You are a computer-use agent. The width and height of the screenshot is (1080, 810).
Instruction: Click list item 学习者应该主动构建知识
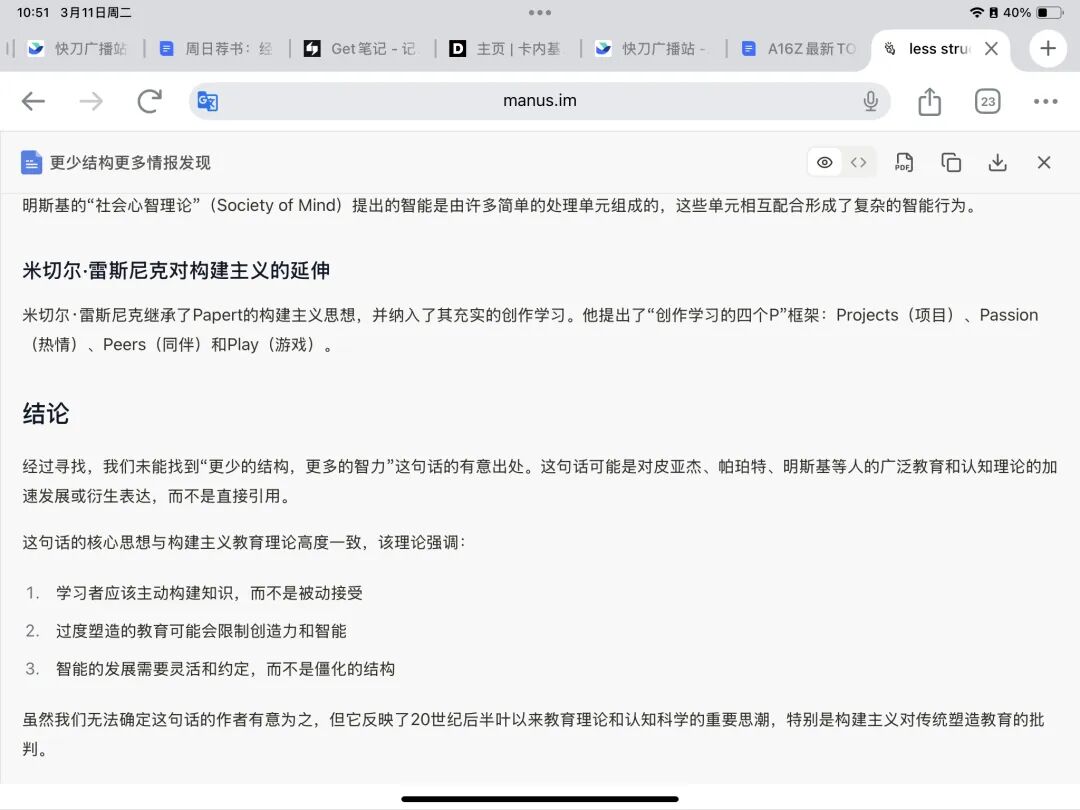[209, 593]
